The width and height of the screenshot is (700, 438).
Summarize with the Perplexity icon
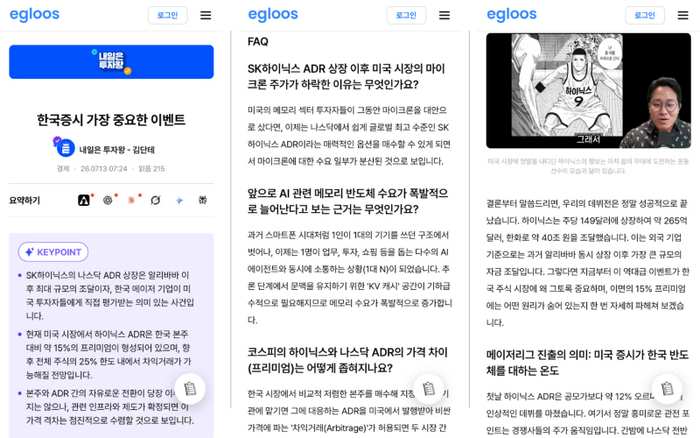[203, 200]
